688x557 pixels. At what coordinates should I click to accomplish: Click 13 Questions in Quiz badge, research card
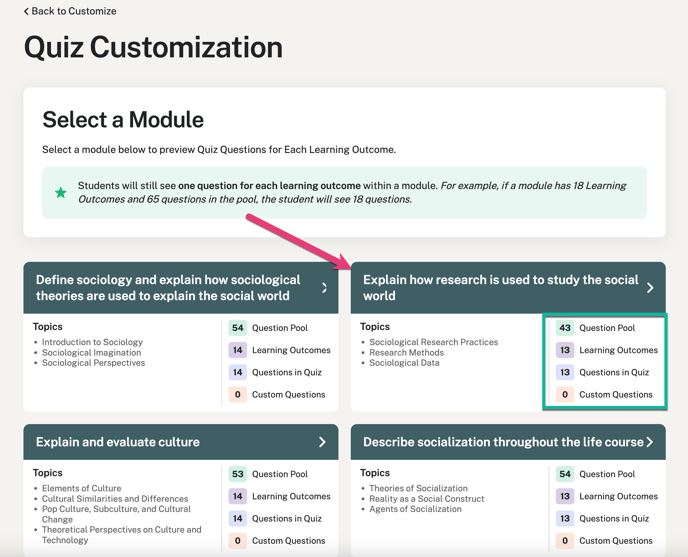(565, 372)
